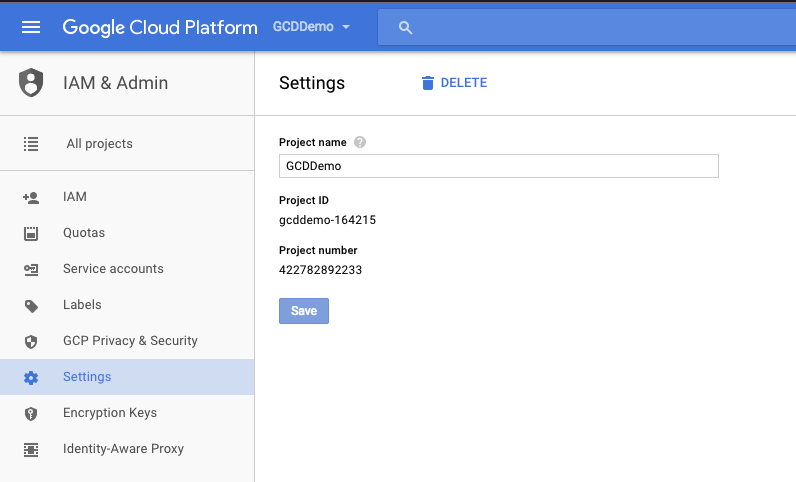Open GCP Privacy & Security page
The image size is (796, 482).
[130, 341]
